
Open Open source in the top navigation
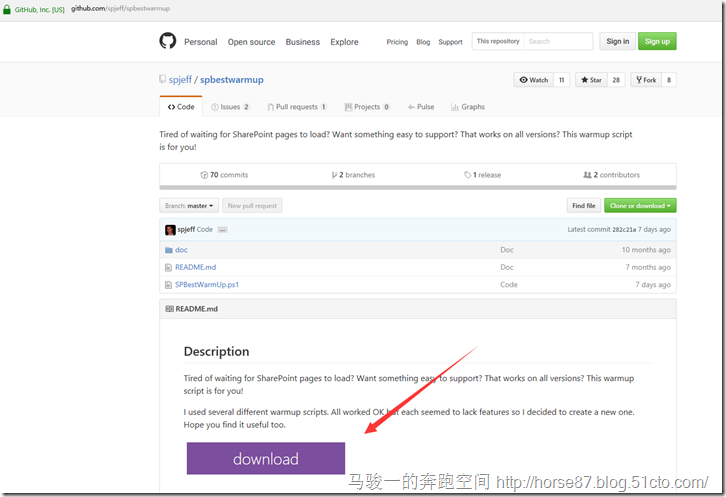pyautogui.click(x=251, y=42)
